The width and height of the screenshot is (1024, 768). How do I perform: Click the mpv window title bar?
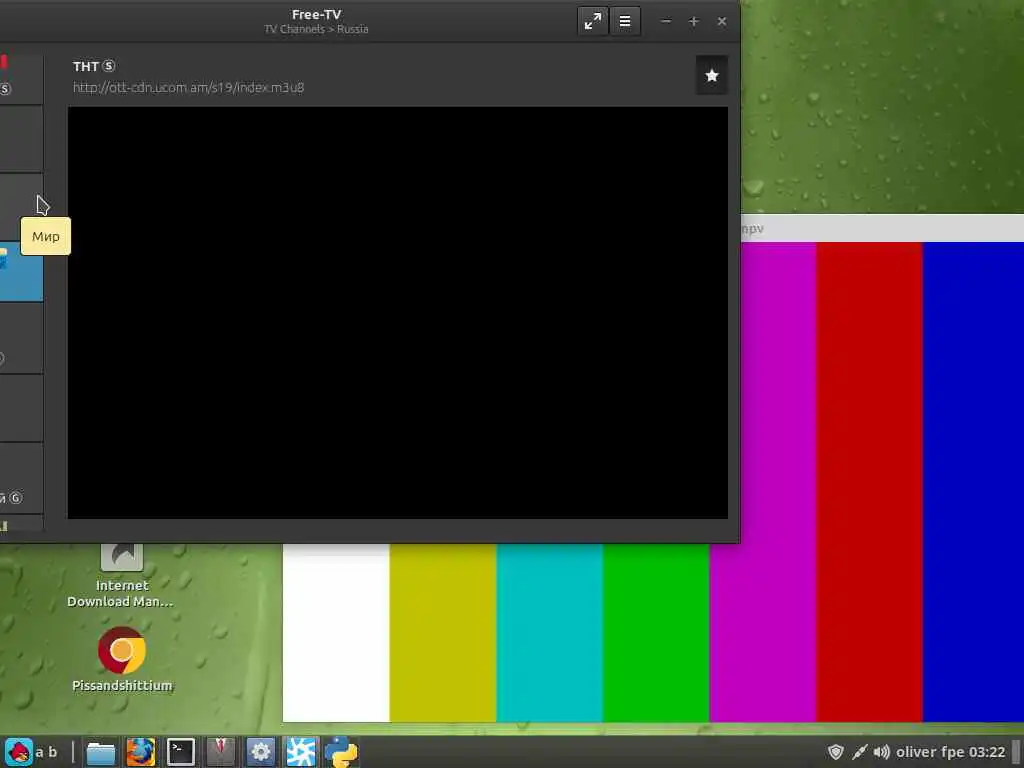(882, 229)
